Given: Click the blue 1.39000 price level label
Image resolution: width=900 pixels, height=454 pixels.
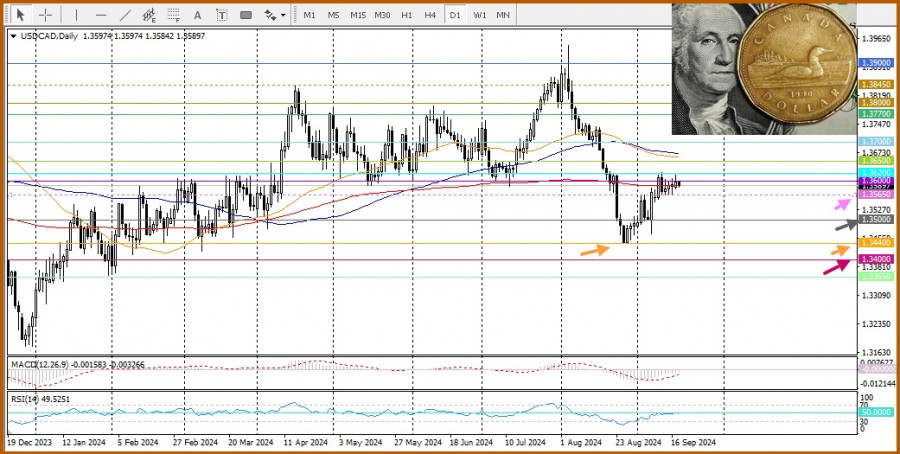Looking at the screenshot, I should click(x=875, y=62).
